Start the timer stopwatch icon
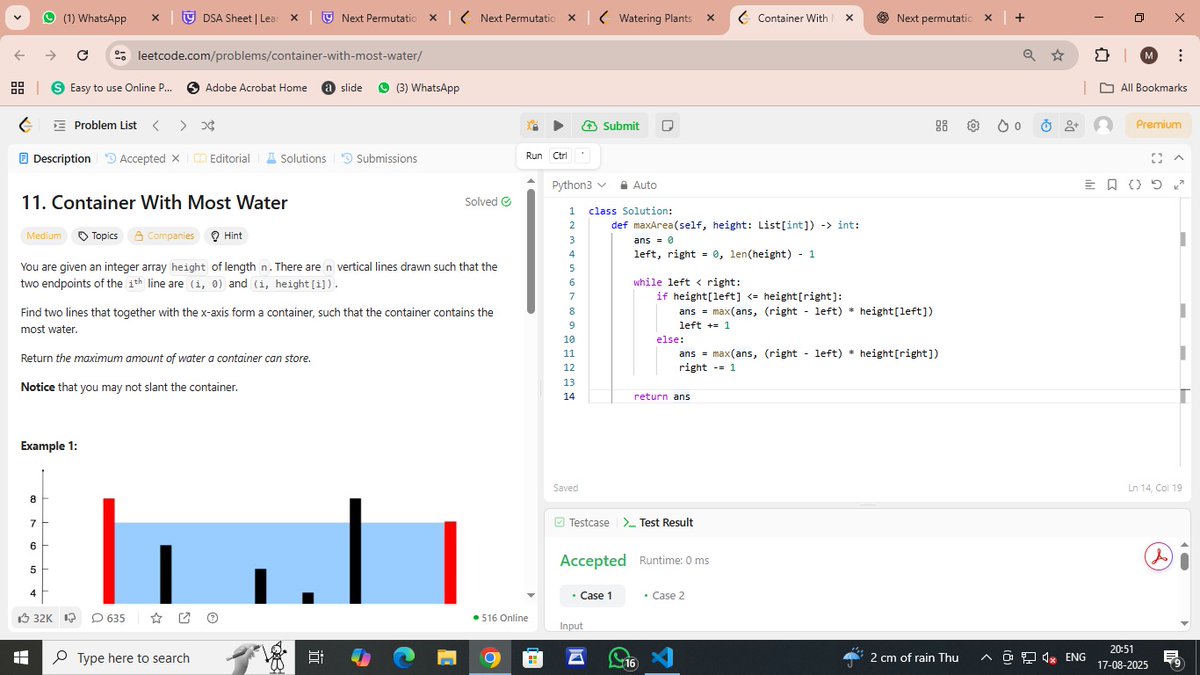The image size is (1200, 675). coord(1046,126)
